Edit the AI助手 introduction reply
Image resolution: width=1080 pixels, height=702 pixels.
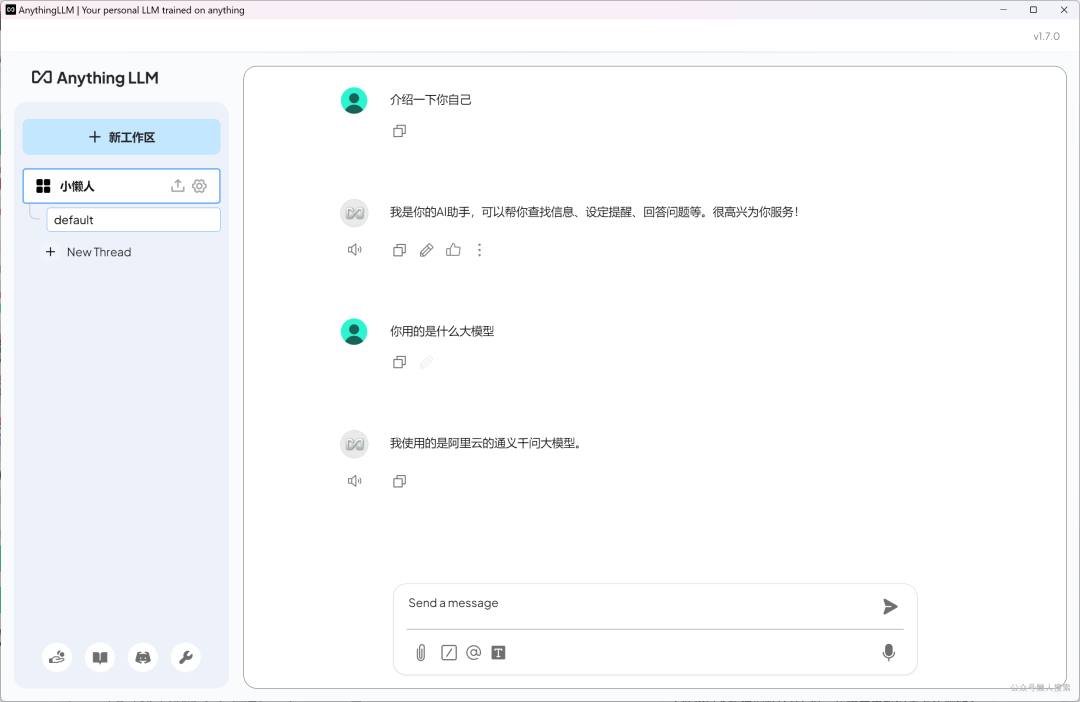tap(426, 250)
